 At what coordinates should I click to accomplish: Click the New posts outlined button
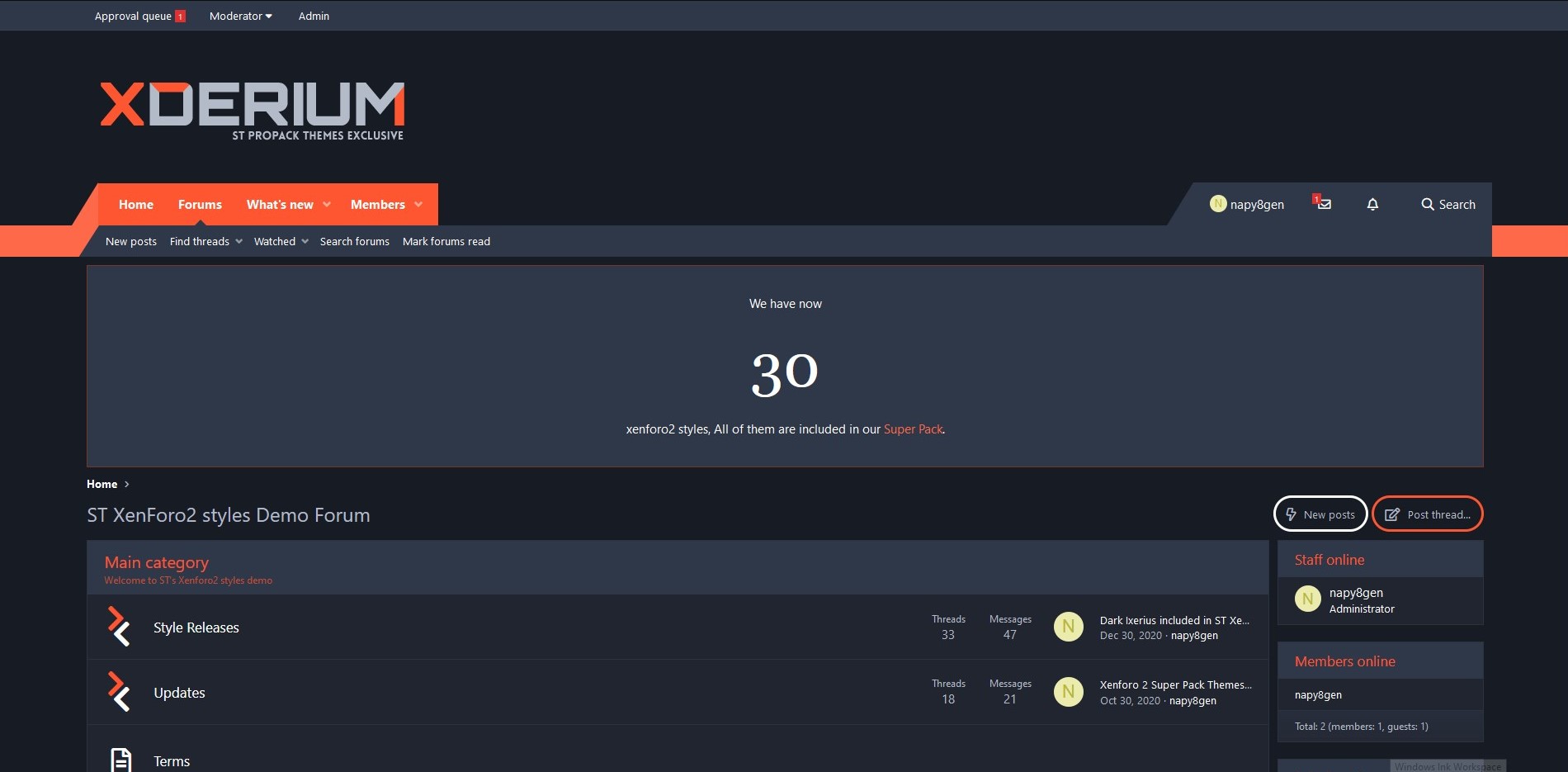point(1320,514)
